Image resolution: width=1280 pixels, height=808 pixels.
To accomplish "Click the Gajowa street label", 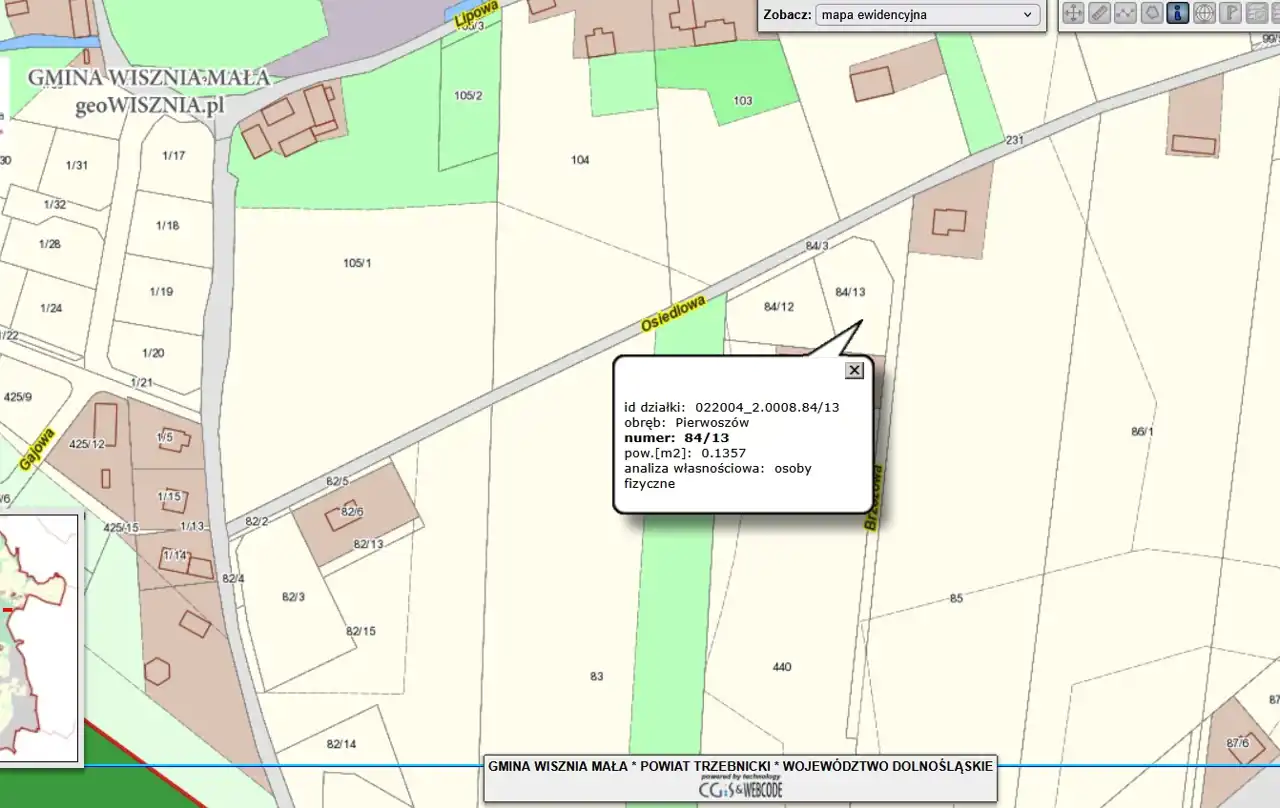I will [x=35, y=450].
